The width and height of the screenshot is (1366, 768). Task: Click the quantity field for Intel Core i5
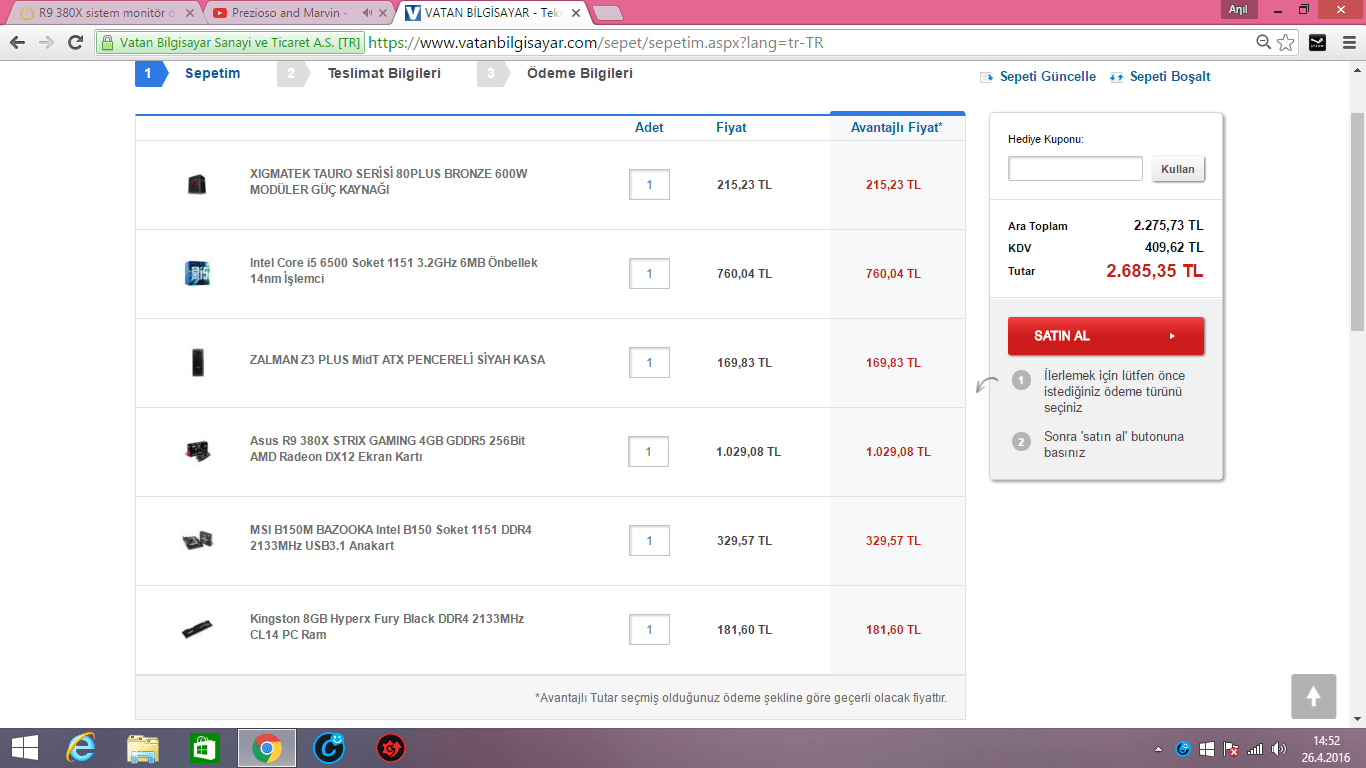[x=649, y=274]
